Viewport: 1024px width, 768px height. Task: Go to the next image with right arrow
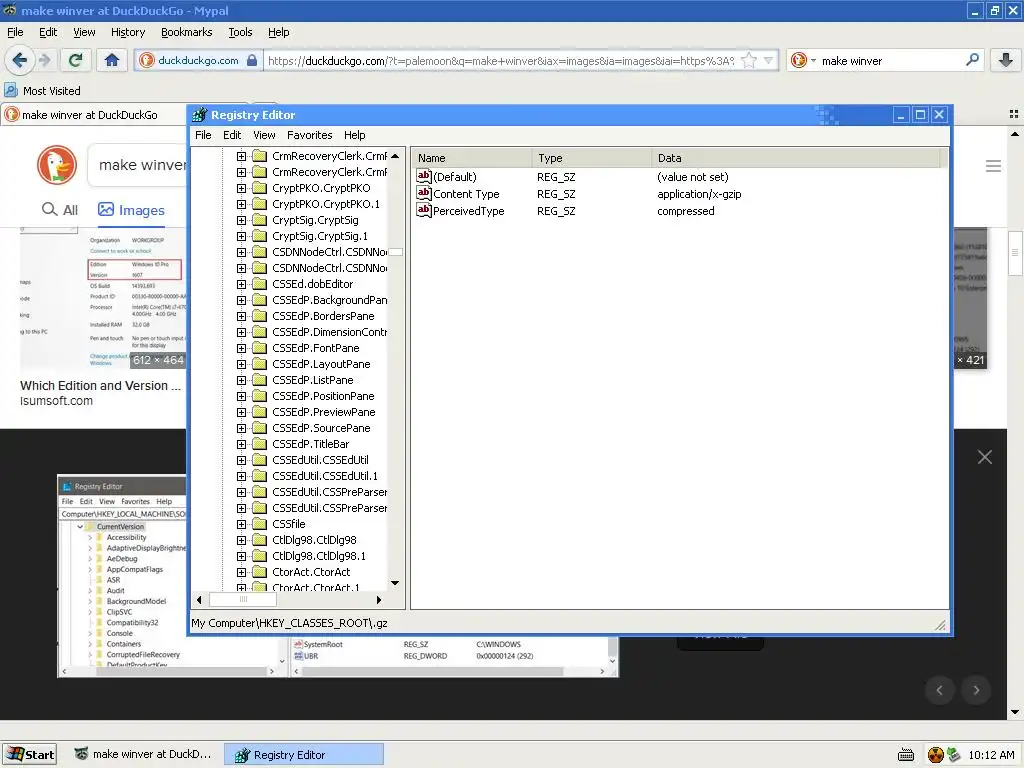(976, 690)
